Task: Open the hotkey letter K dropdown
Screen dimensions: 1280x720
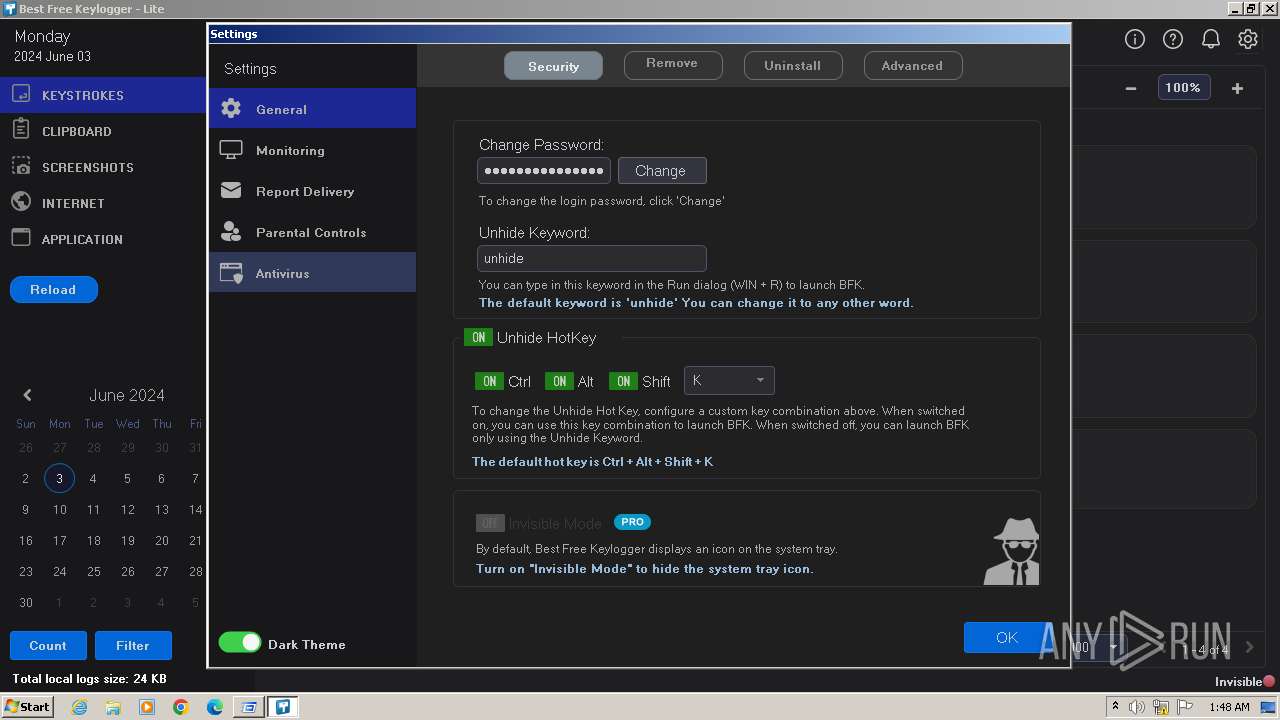Action: (x=729, y=380)
